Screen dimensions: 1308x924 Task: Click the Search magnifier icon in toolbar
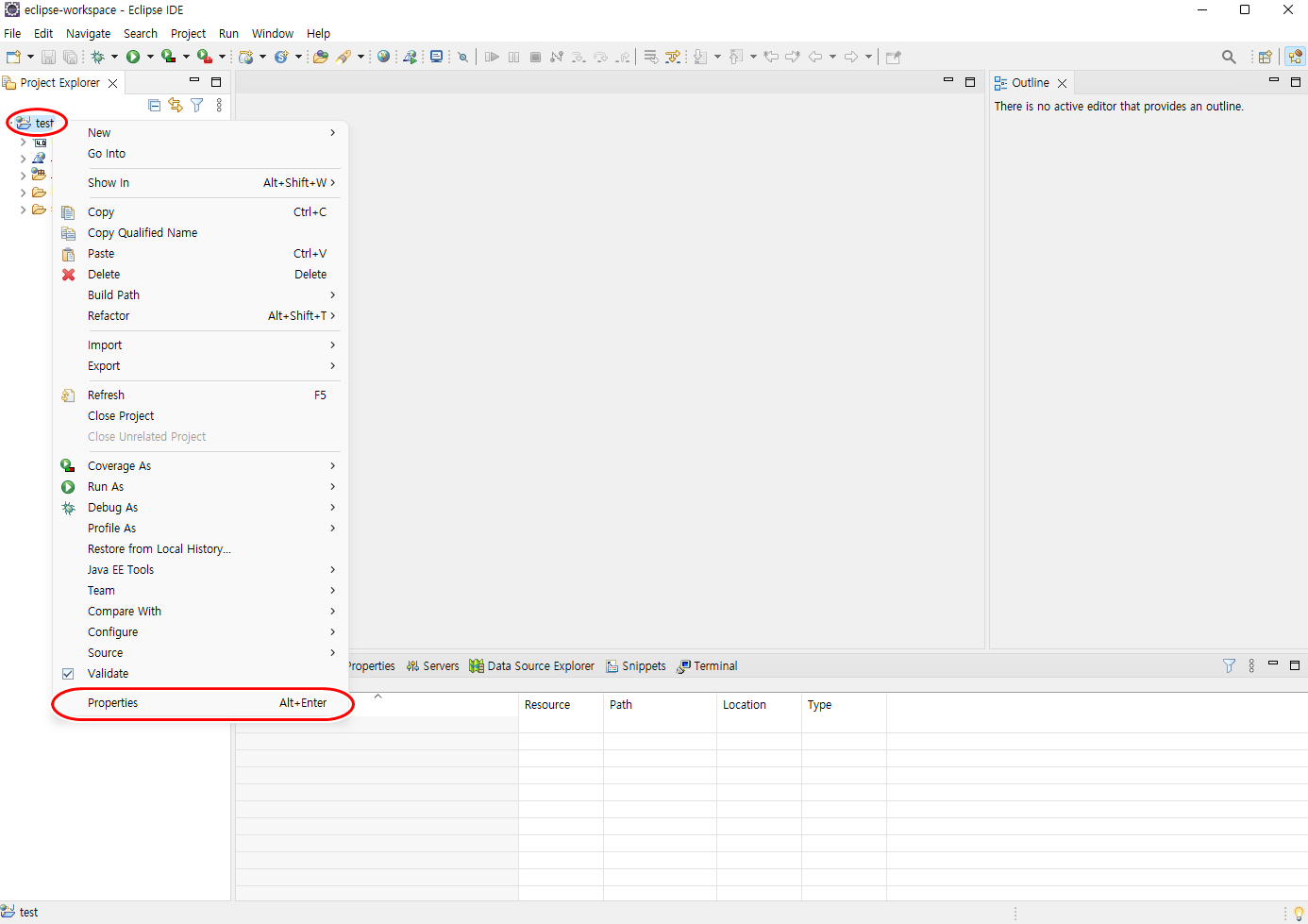(x=1229, y=57)
